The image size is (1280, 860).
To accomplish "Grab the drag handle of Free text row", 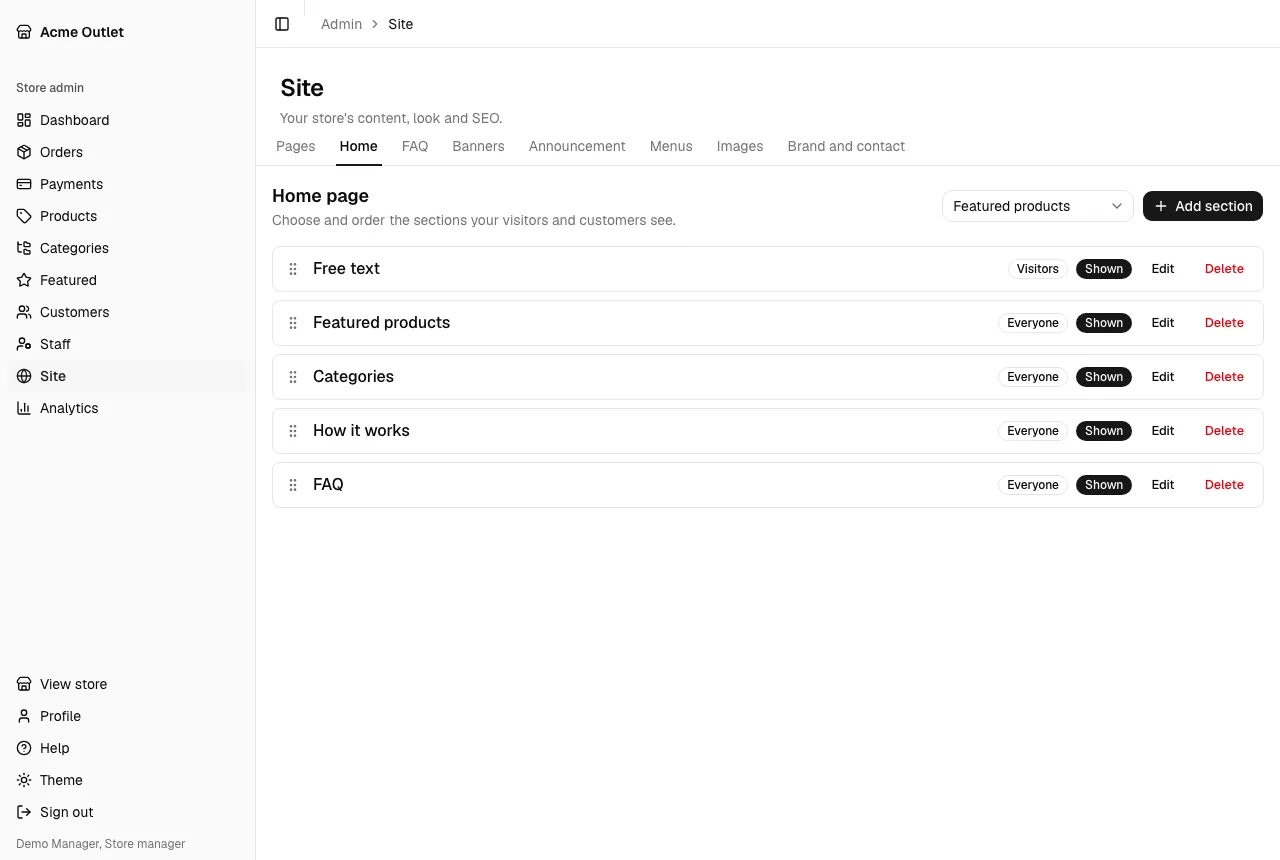I will 293,269.
